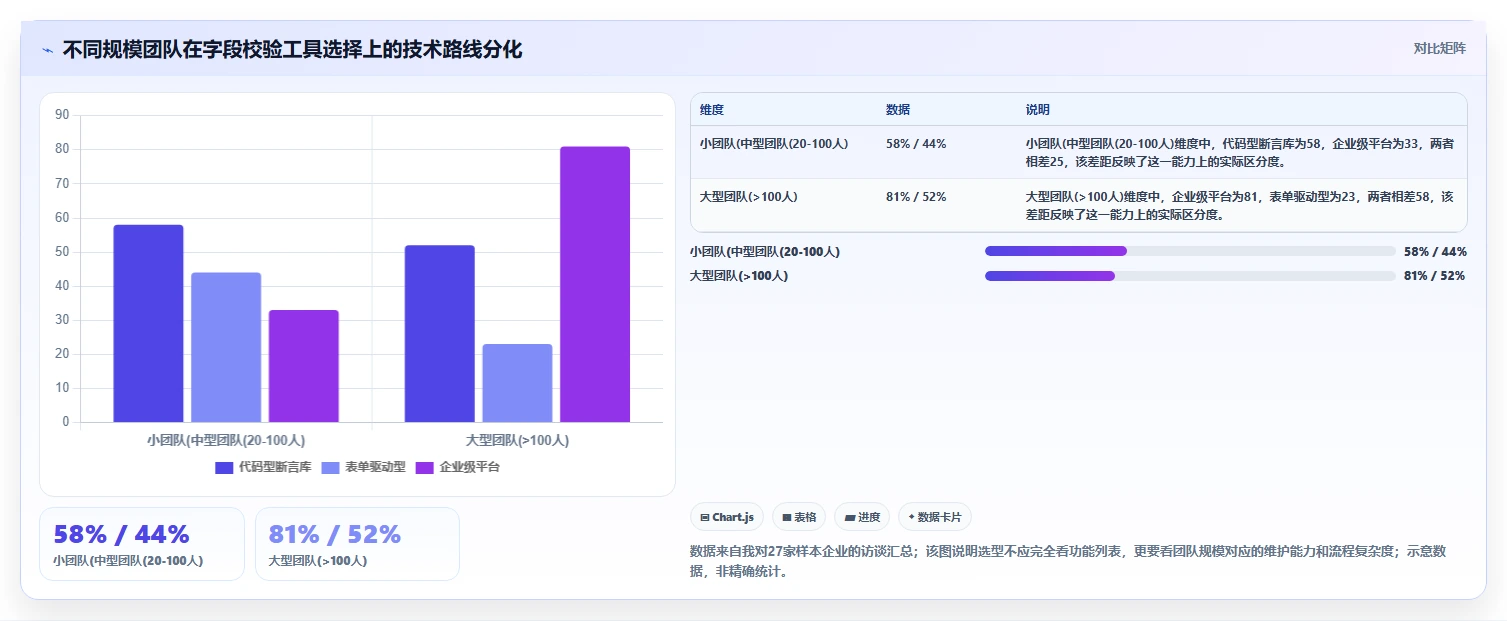The width and height of the screenshot is (1507, 621).
Task: Click the 表单驱动型 bar valued 44
Action: [x=226, y=347]
